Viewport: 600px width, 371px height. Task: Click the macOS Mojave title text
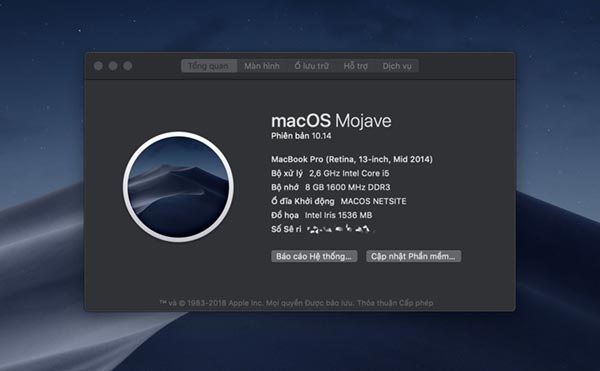331,121
